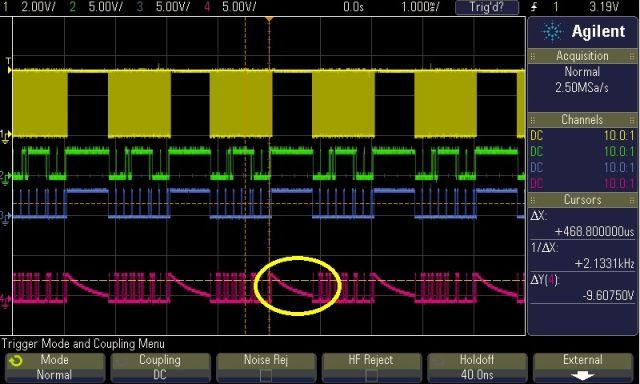
Task: Select channel 4 5.00V/ scale label
Action: pos(239,7)
